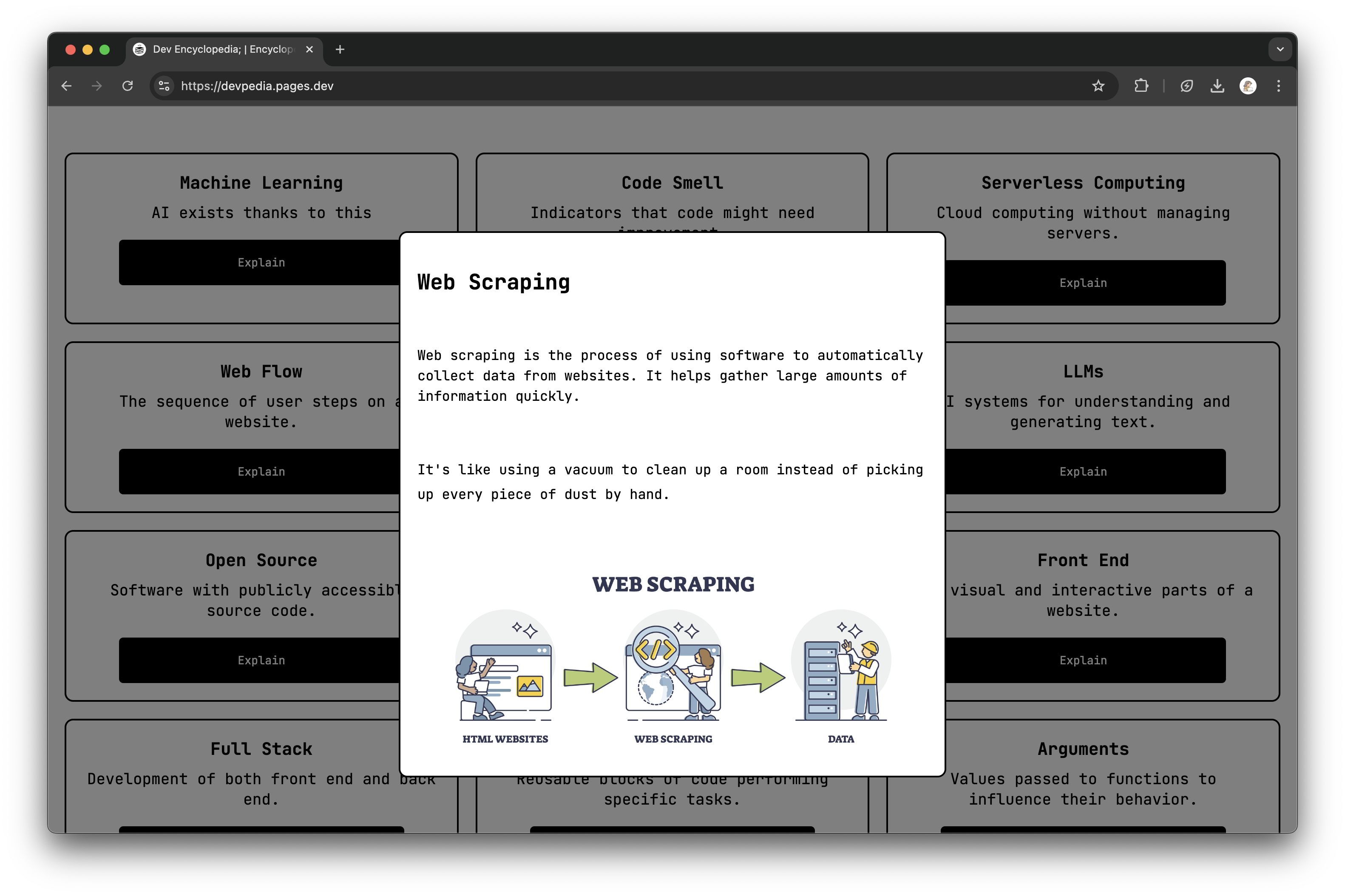Click the Web Scraping diagram image
The width and height of the screenshot is (1345, 896).
point(673,660)
